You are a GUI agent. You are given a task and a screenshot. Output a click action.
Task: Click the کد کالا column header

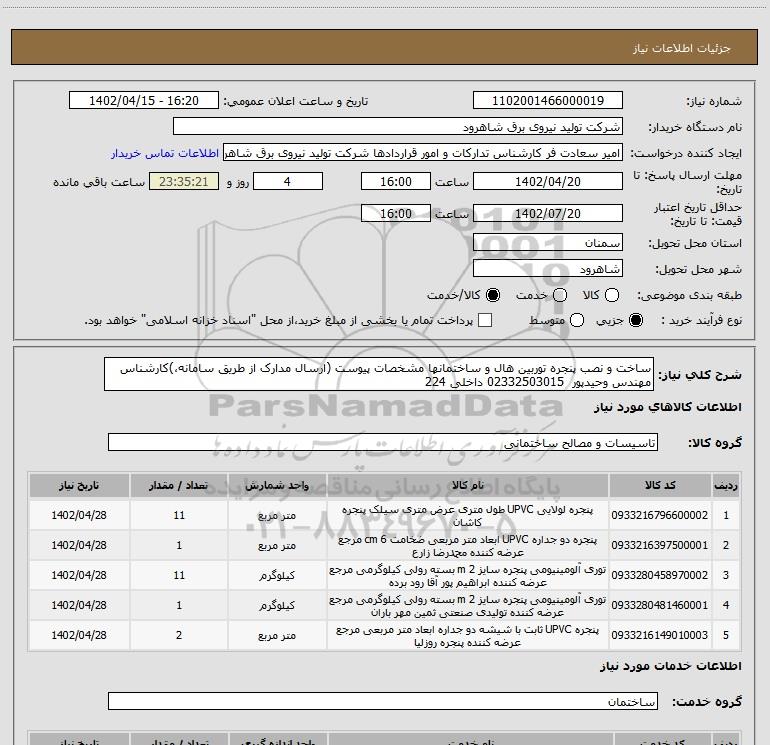(x=660, y=486)
